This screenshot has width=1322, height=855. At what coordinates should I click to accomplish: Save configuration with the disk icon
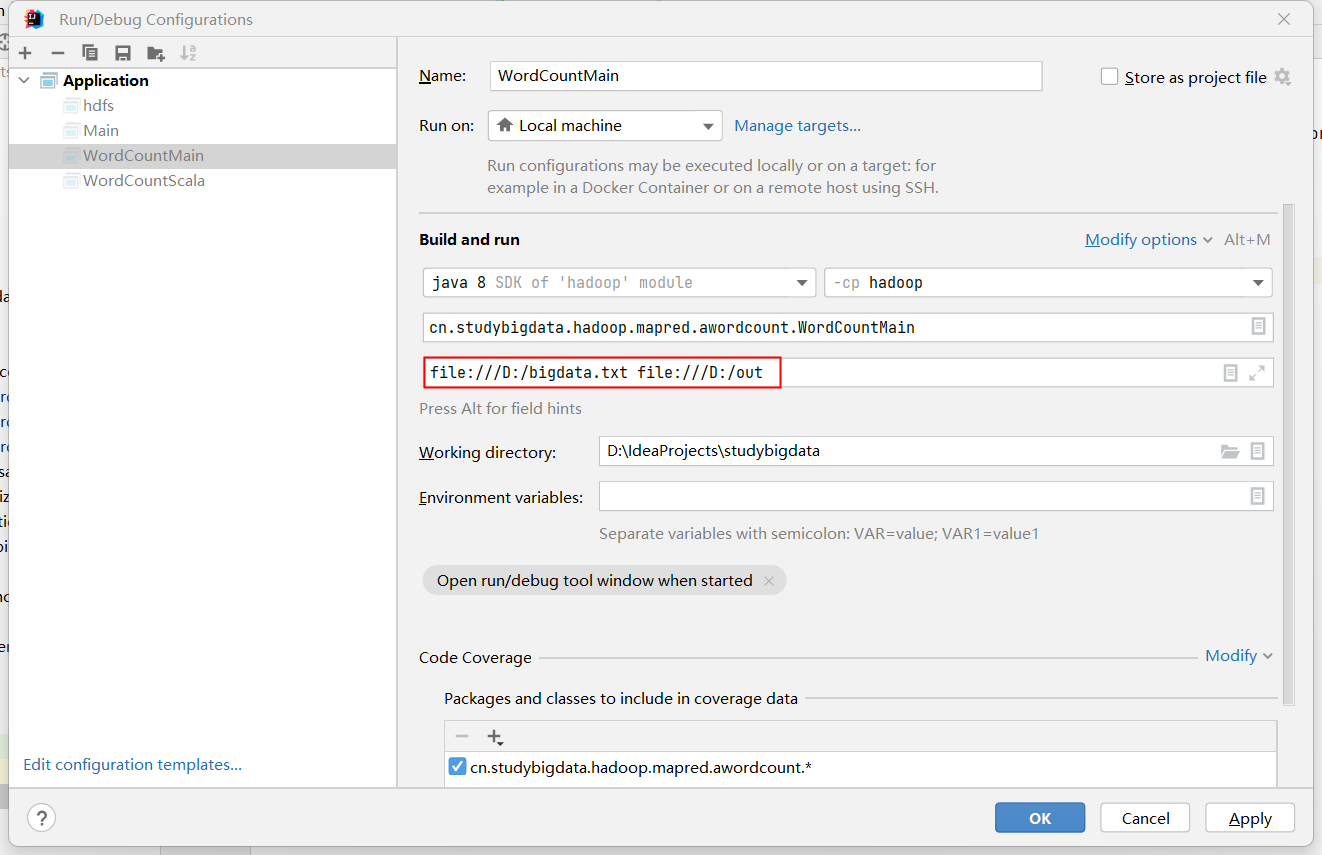pyautogui.click(x=123, y=53)
